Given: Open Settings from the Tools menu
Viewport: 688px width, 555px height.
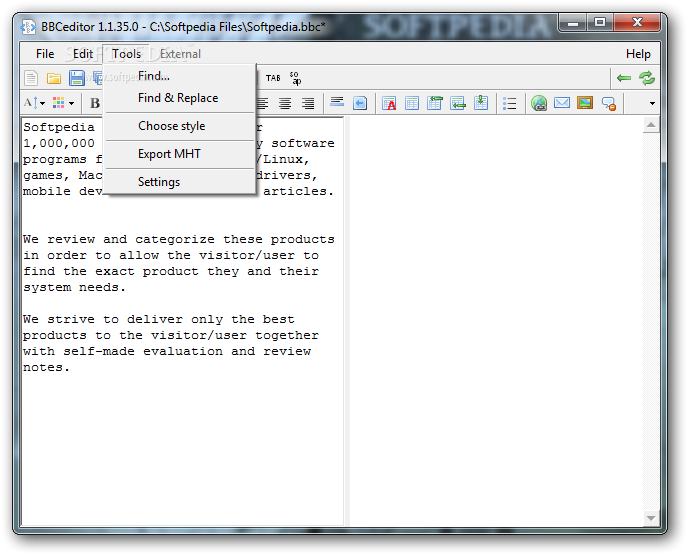Looking at the screenshot, I should [180, 182].
